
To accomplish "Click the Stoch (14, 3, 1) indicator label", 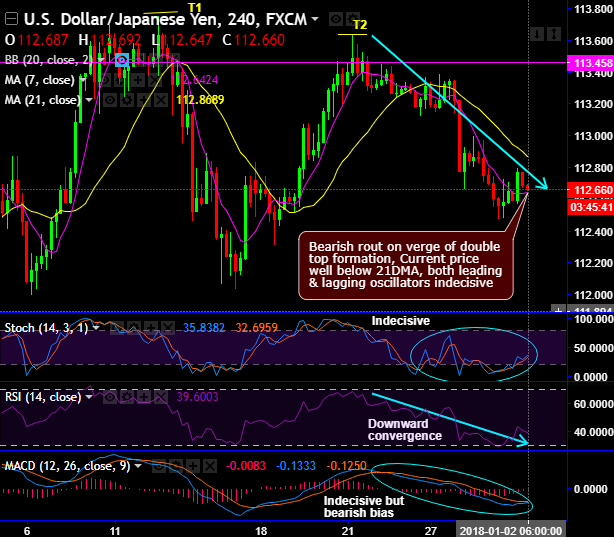I will click(46, 327).
